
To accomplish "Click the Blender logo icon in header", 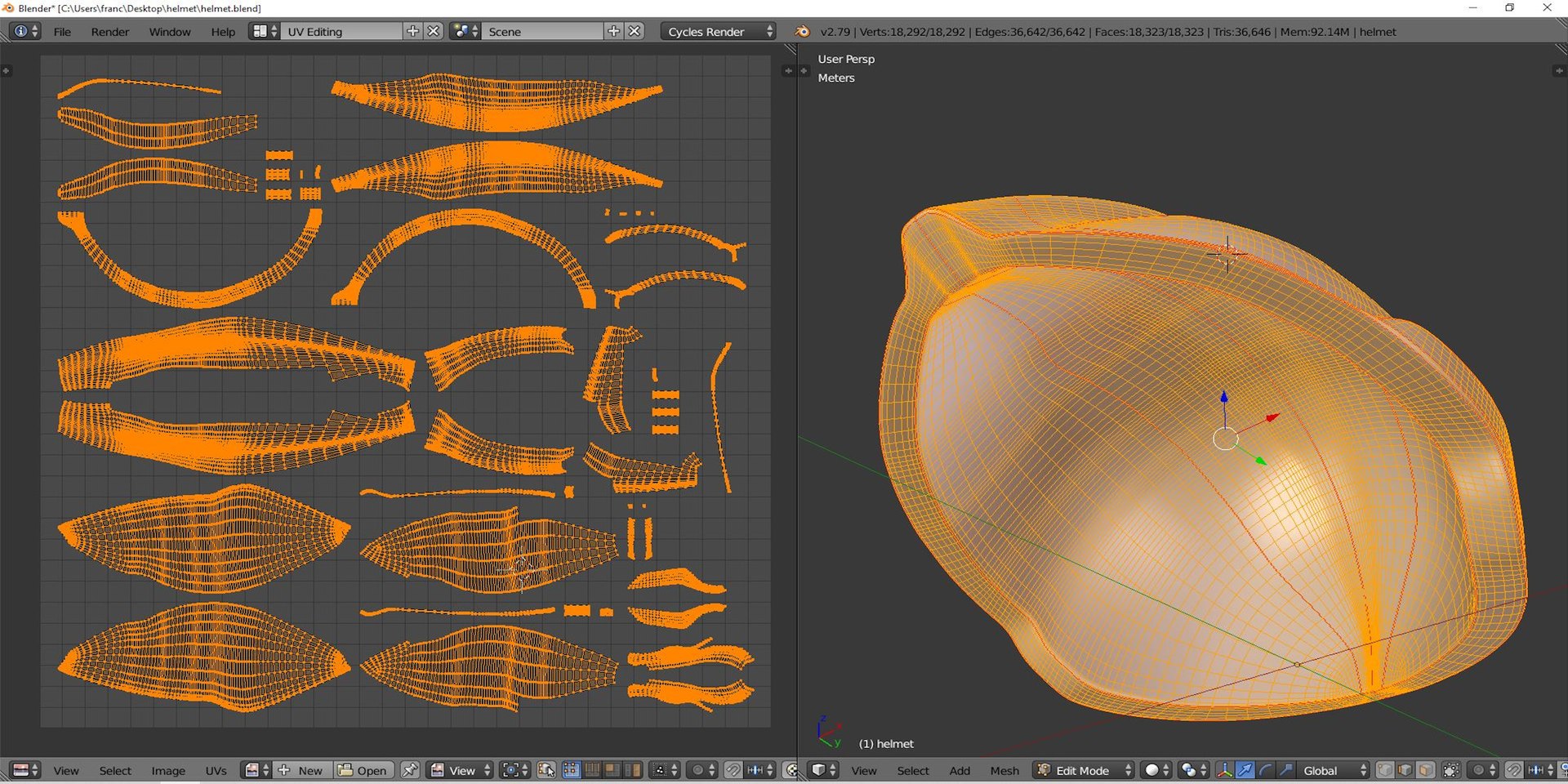I will click(802, 31).
